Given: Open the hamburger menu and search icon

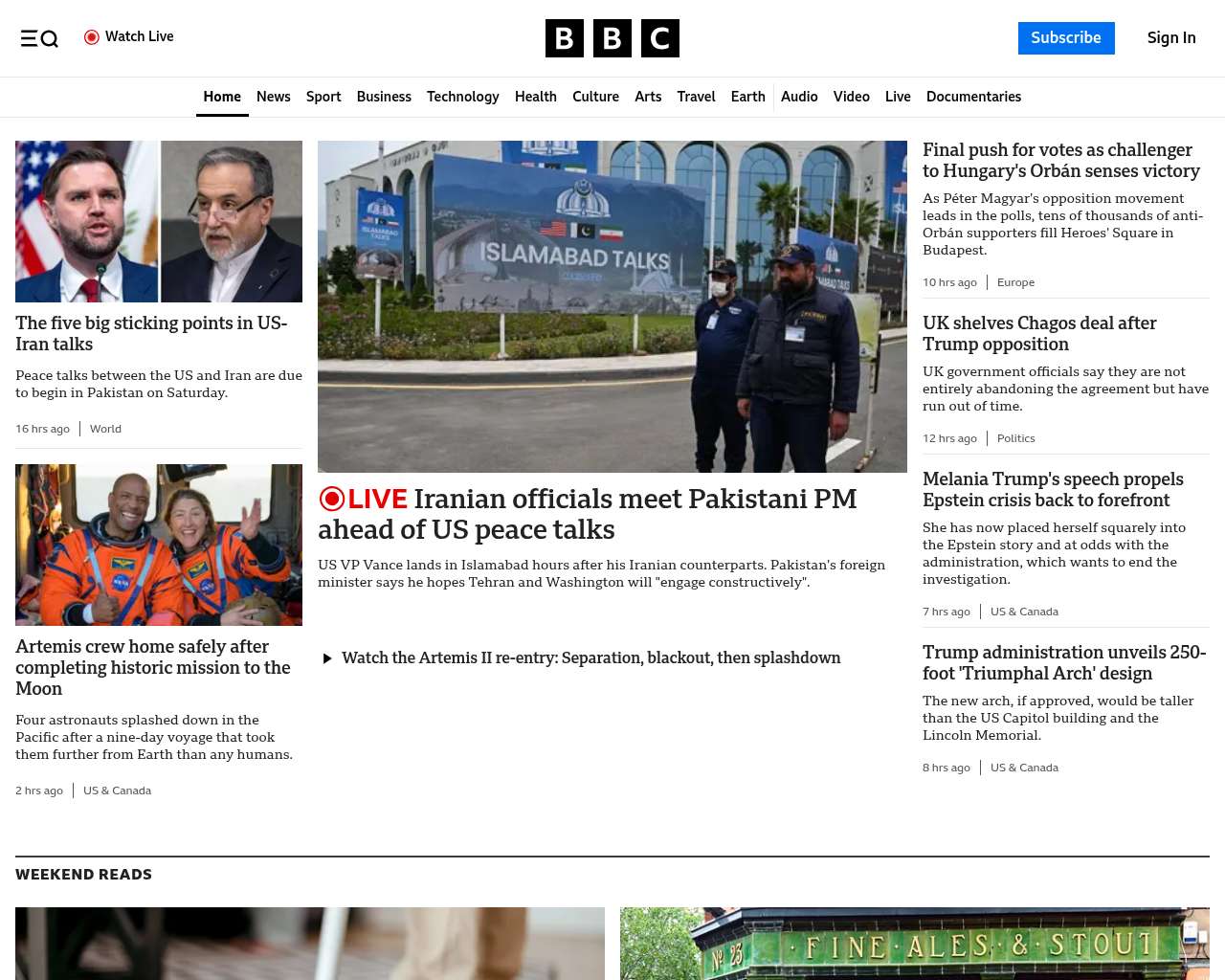Looking at the screenshot, I should pyautogui.click(x=39, y=38).
